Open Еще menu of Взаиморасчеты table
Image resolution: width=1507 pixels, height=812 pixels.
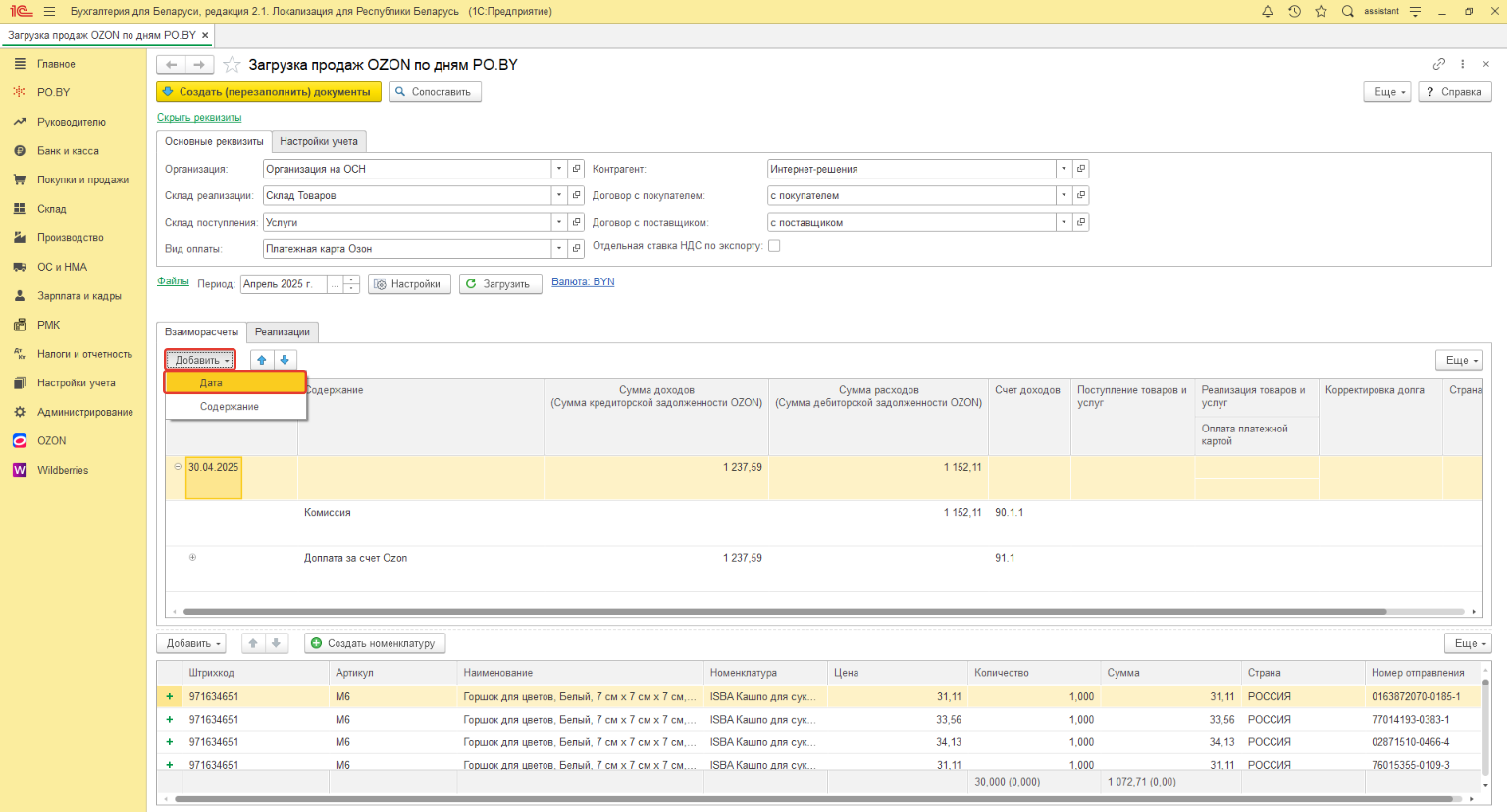(1460, 360)
